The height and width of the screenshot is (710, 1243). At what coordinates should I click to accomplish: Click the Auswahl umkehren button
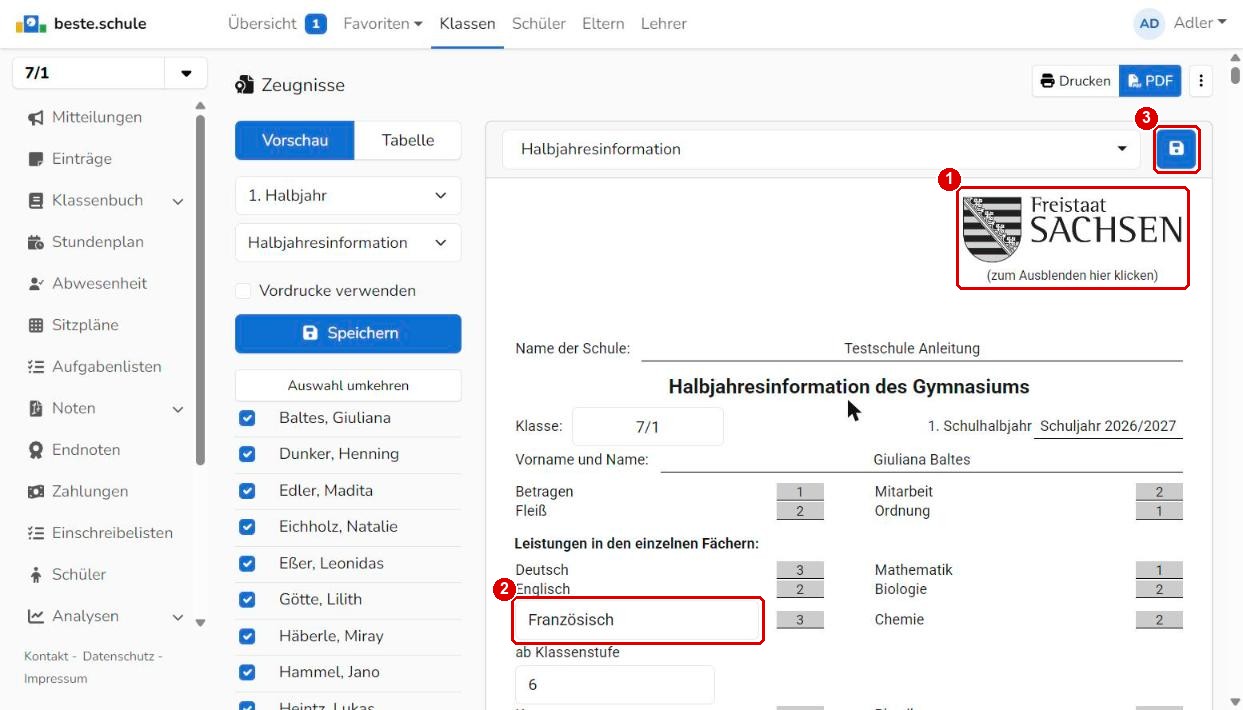coord(348,385)
